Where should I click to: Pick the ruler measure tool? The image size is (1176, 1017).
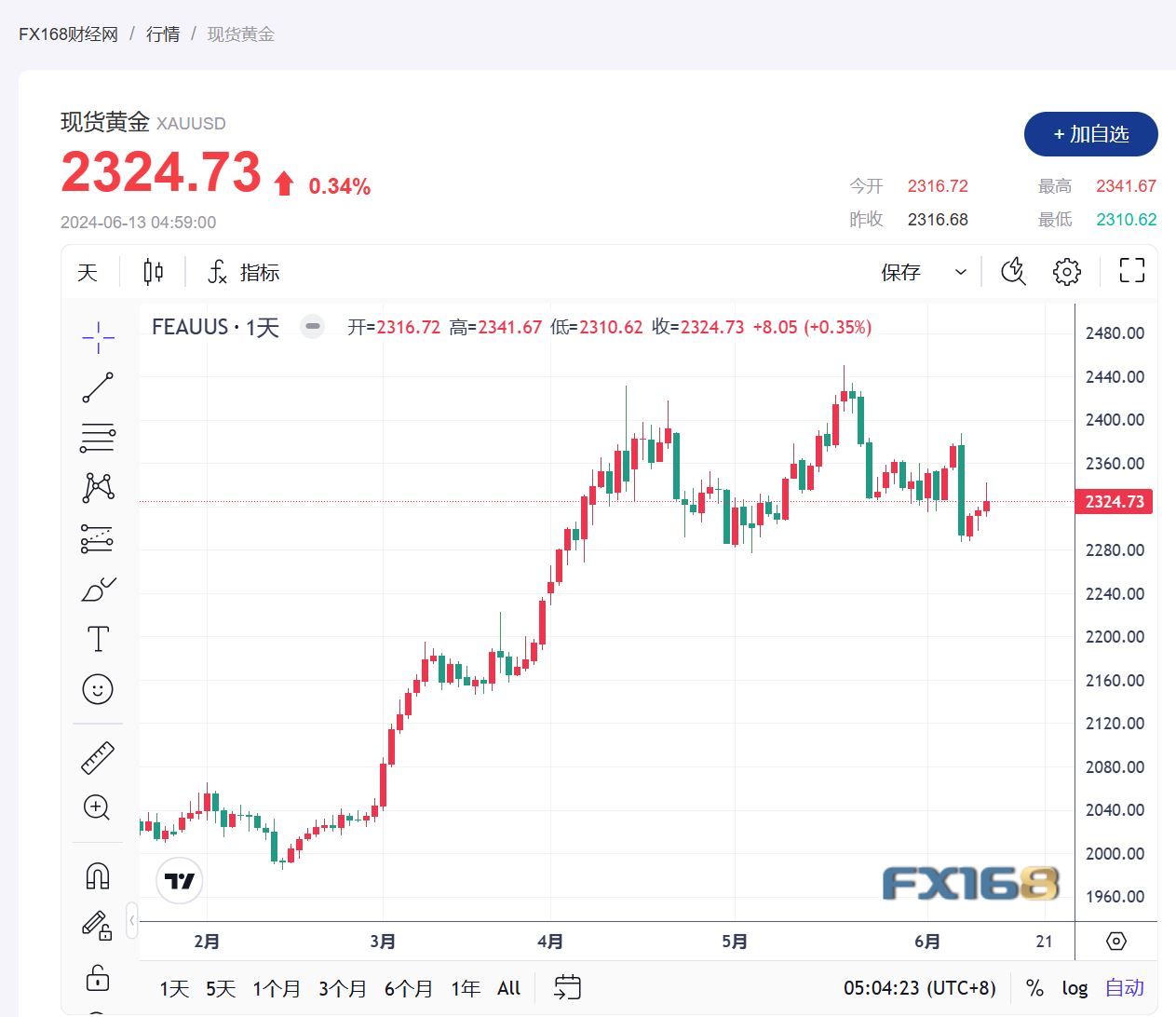tap(98, 757)
